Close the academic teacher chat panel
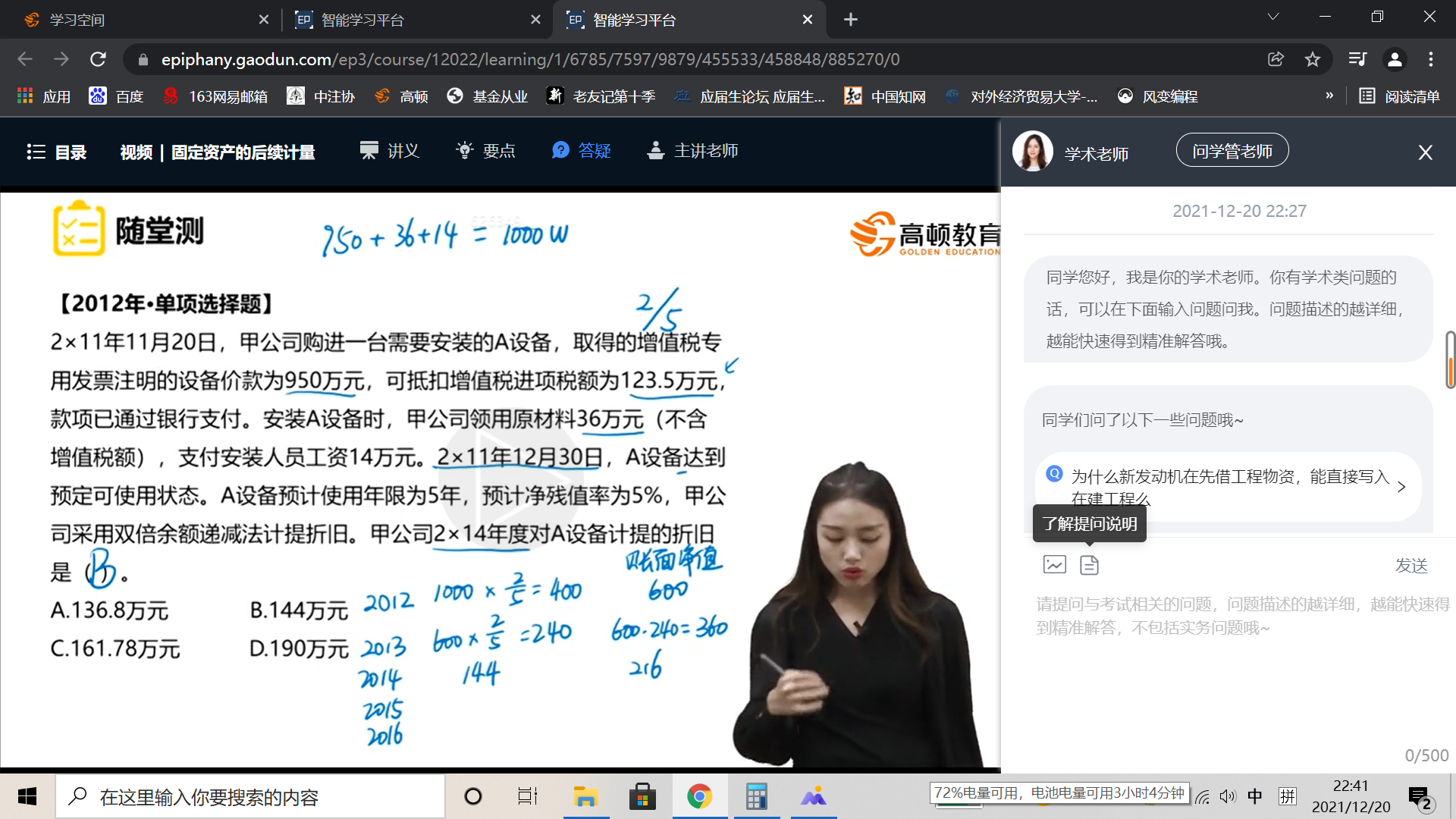This screenshot has width=1456, height=819. point(1425,152)
